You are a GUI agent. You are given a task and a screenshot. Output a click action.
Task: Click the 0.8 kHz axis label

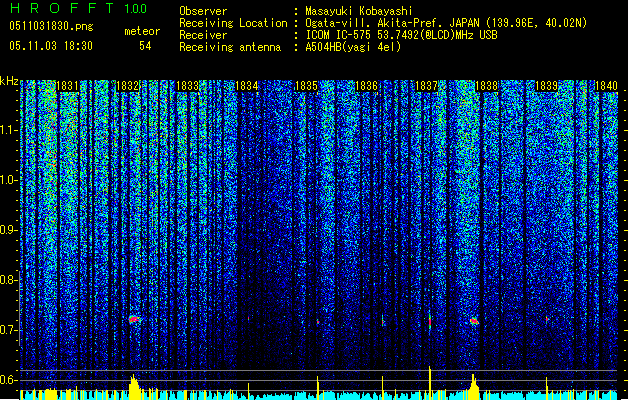pos(9,280)
